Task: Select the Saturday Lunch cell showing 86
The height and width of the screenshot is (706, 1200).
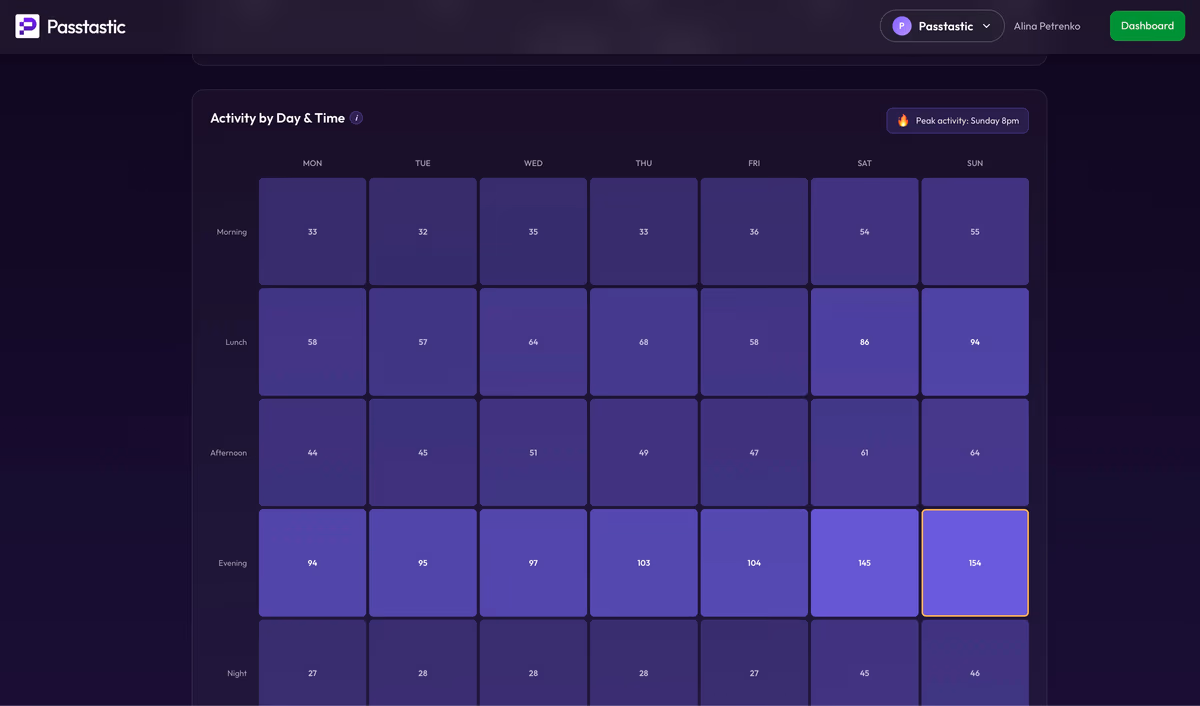Action: tap(865, 342)
